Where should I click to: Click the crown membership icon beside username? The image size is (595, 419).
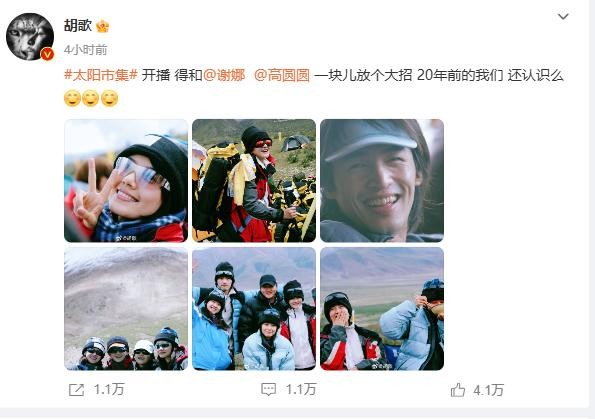pos(102,26)
